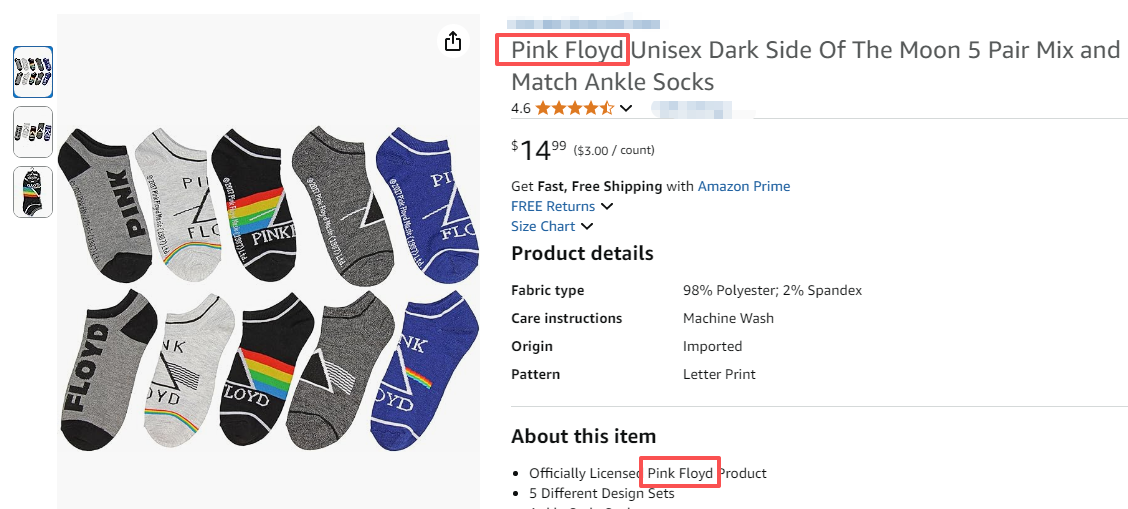This screenshot has width=1128, height=509.
Task: Click the About this item heading
Action: [583, 436]
